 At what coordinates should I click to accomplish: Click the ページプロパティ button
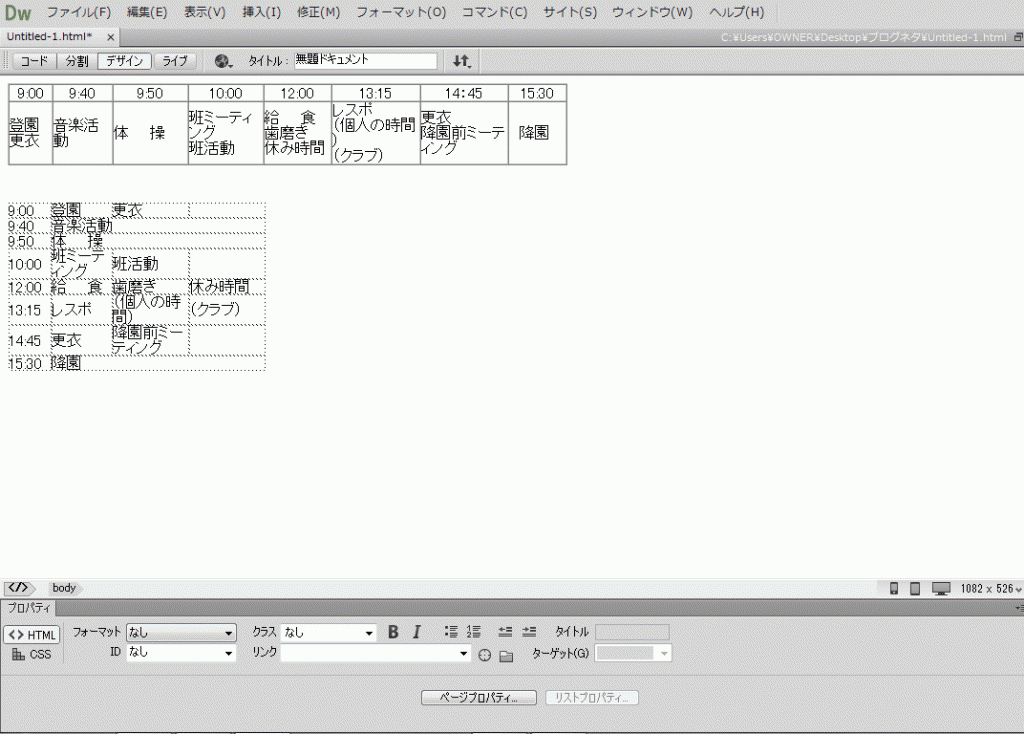[479, 697]
